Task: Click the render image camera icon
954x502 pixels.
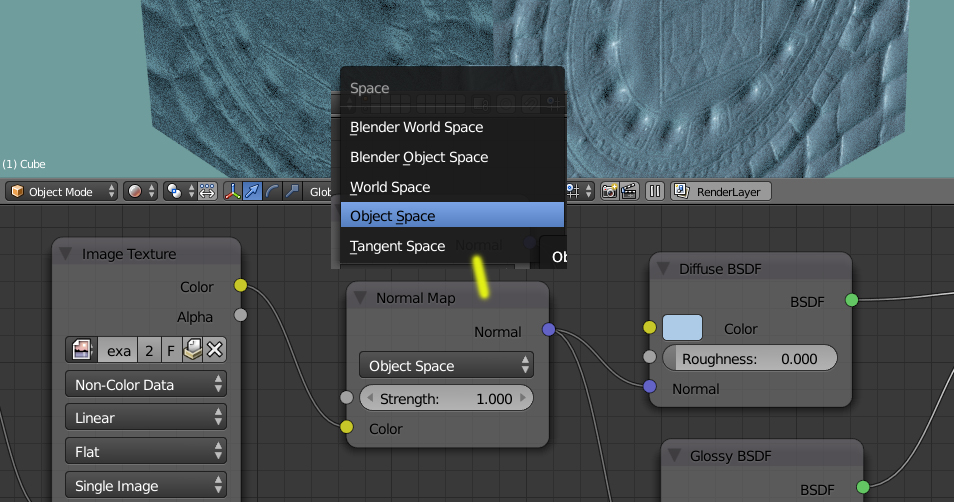Action: (x=609, y=192)
